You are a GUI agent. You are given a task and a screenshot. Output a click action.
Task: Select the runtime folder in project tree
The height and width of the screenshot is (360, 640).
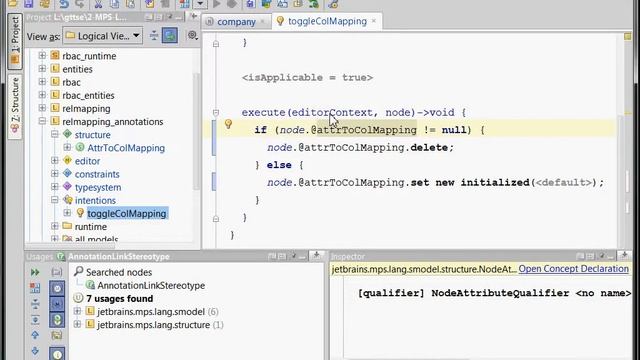tap(91, 227)
